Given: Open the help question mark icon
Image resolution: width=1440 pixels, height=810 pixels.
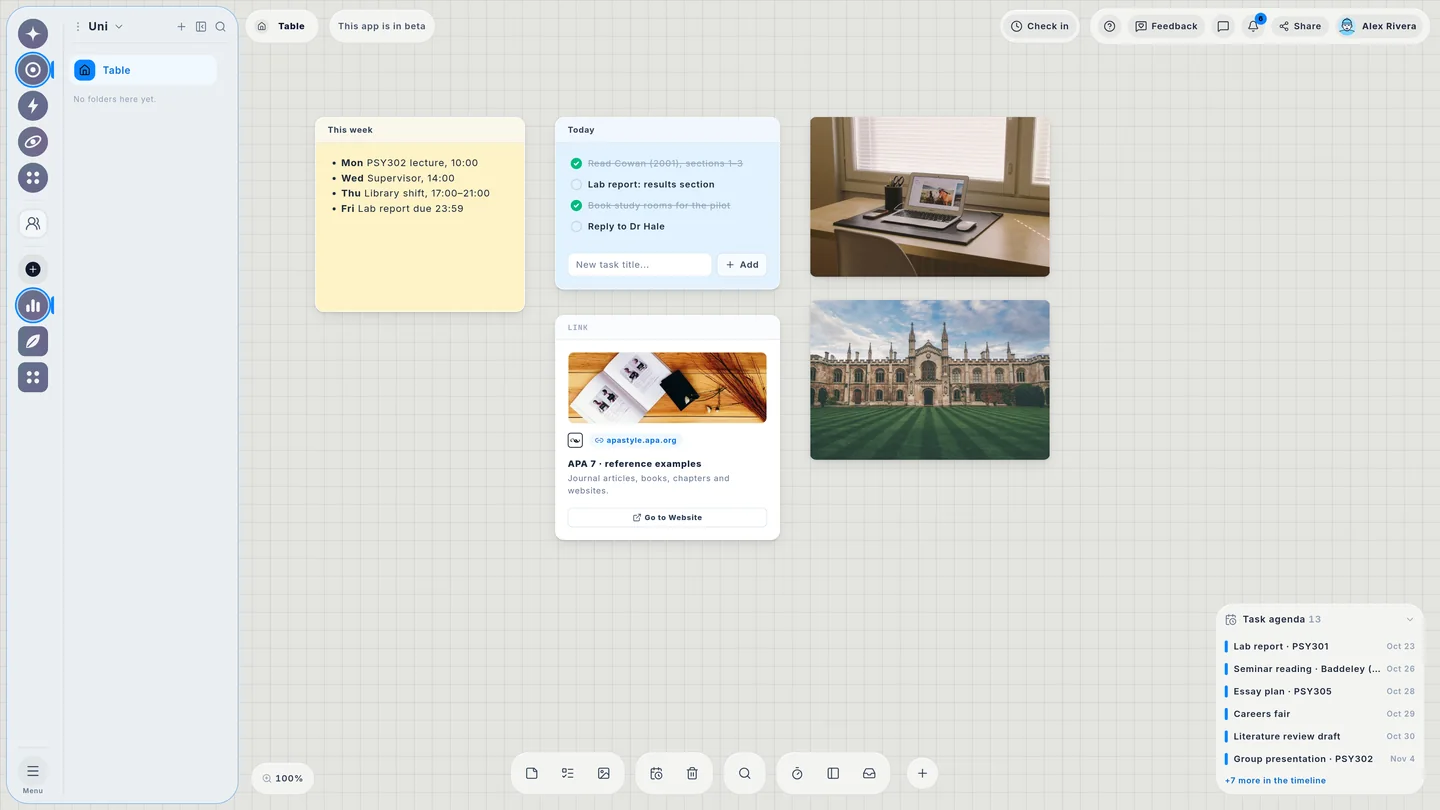Looking at the screenshot, I should [x=1109, y=26].
